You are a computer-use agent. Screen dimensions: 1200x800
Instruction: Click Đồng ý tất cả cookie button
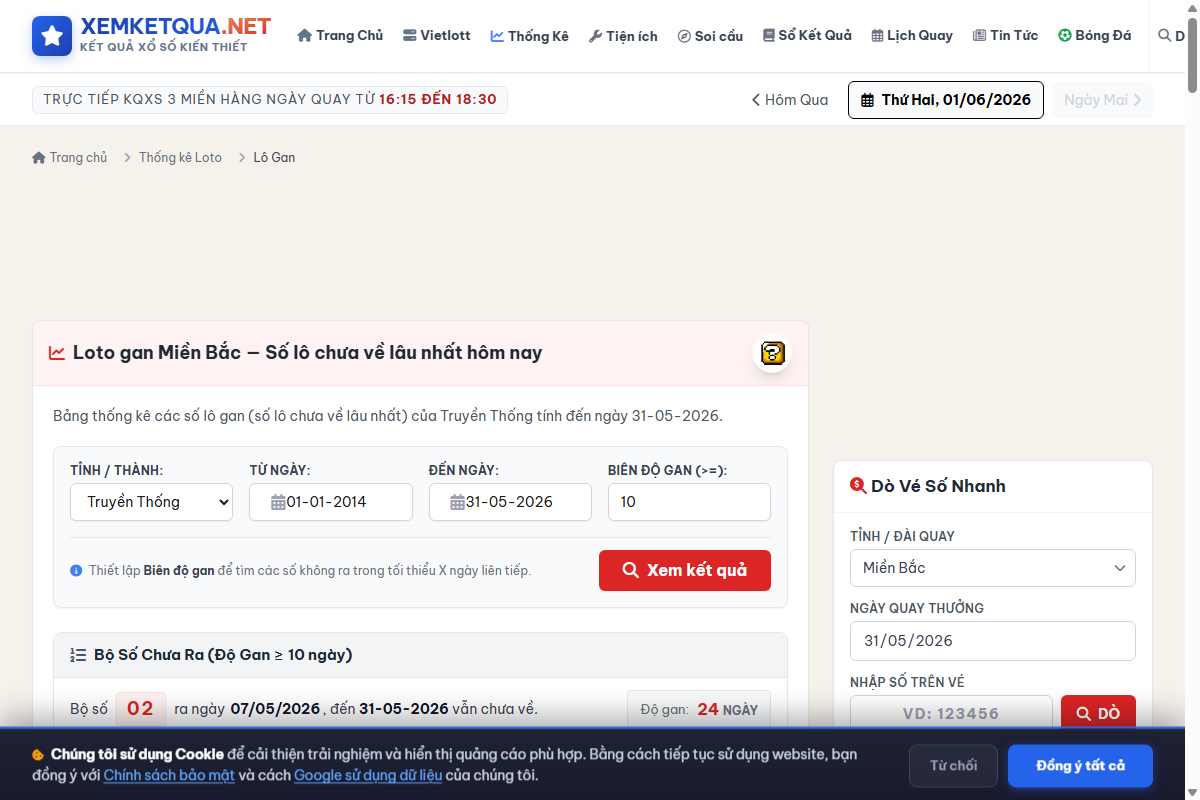click(1080, 766)
